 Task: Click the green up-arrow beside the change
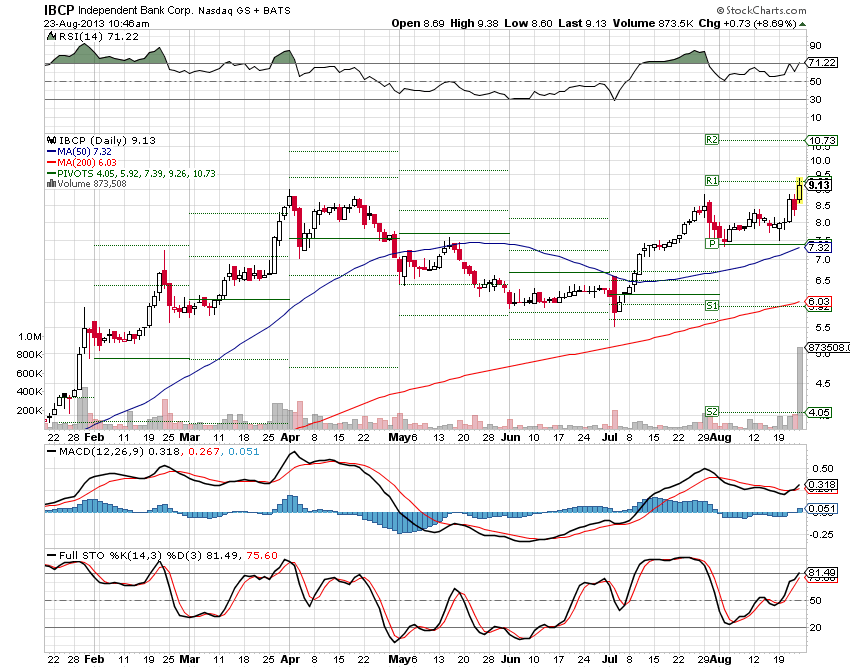click(x=802, y=24)
